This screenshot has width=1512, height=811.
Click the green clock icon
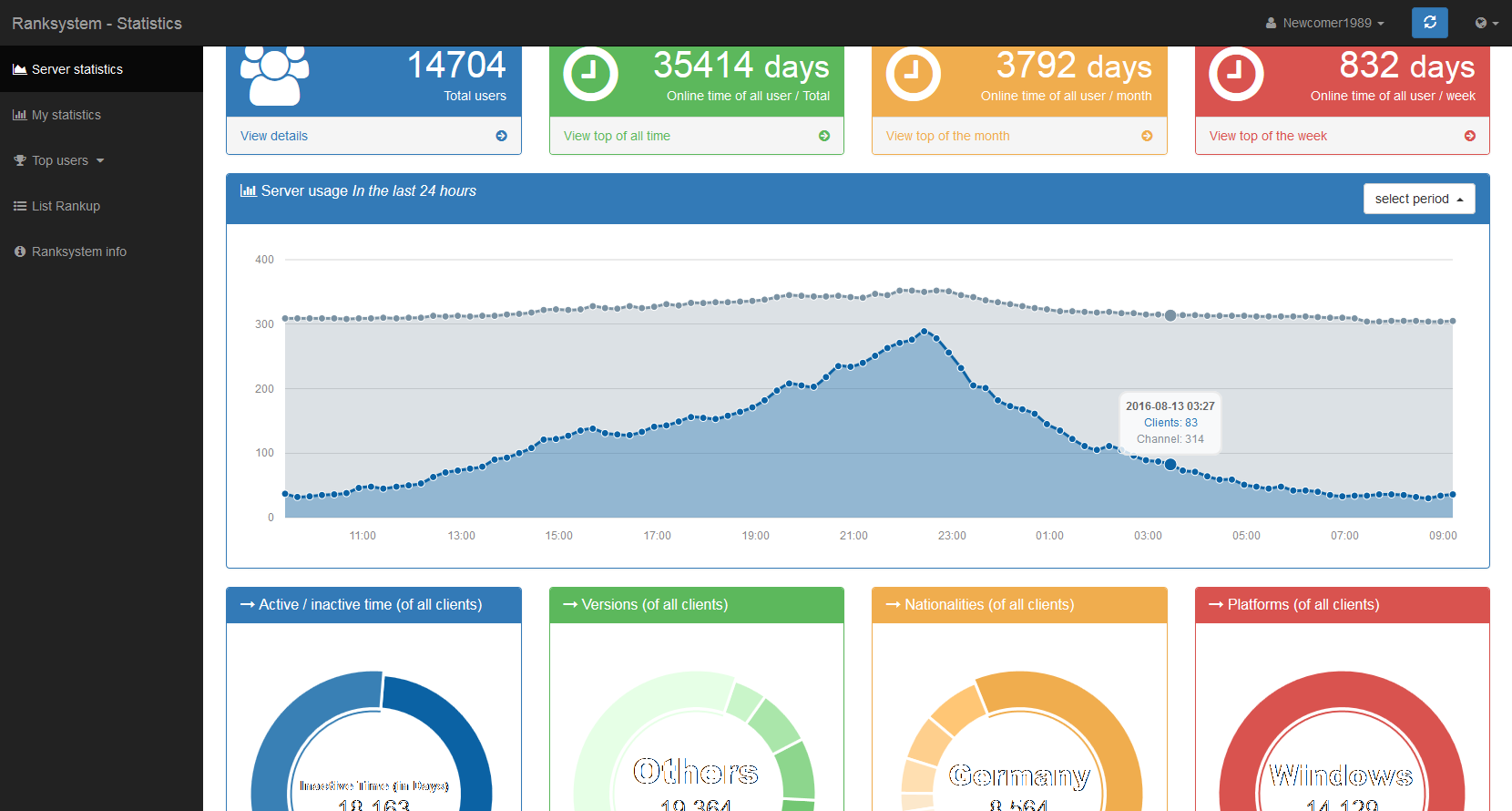590,74
